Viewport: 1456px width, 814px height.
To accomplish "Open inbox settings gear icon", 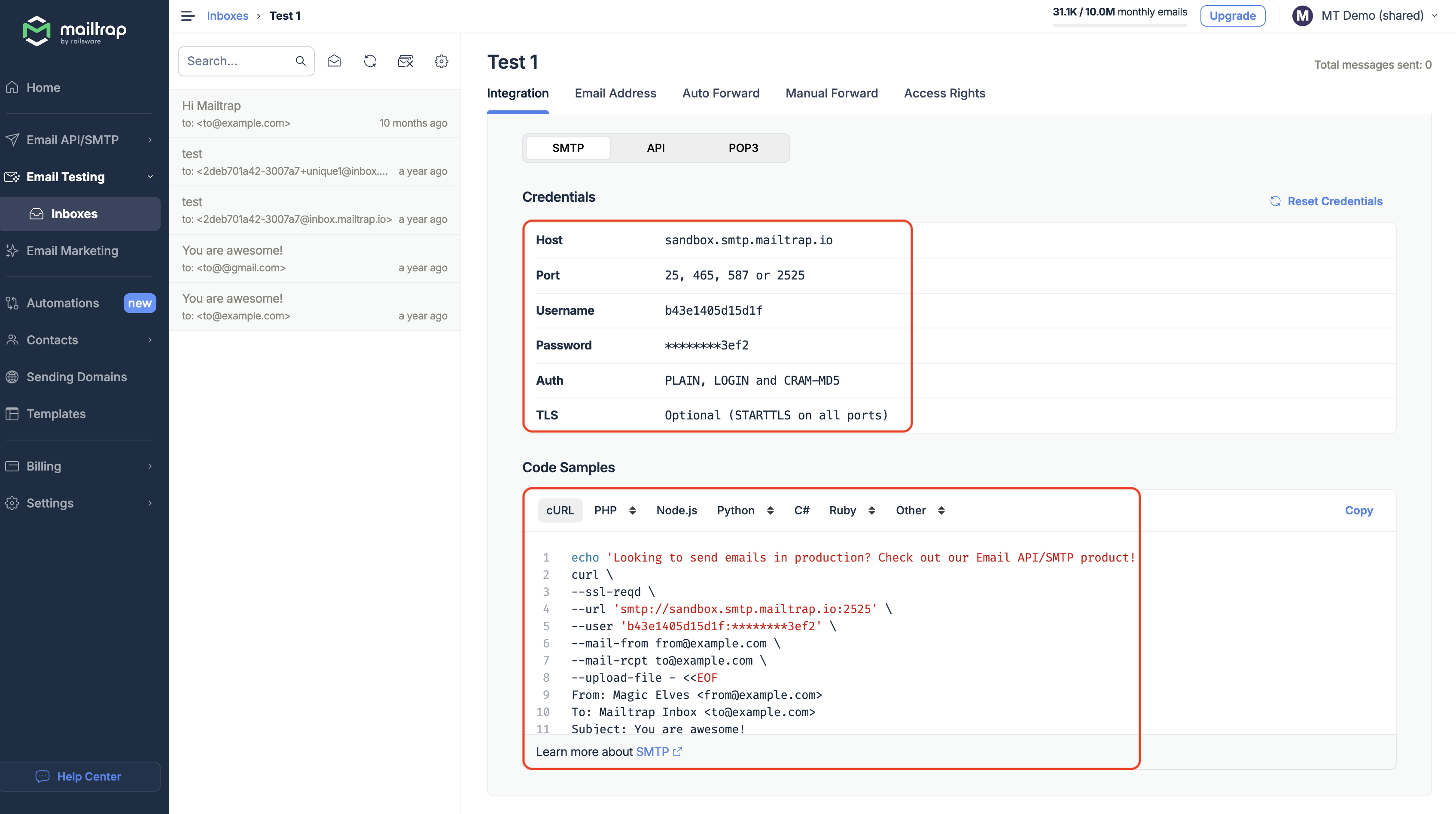I will tap(442, 61).
